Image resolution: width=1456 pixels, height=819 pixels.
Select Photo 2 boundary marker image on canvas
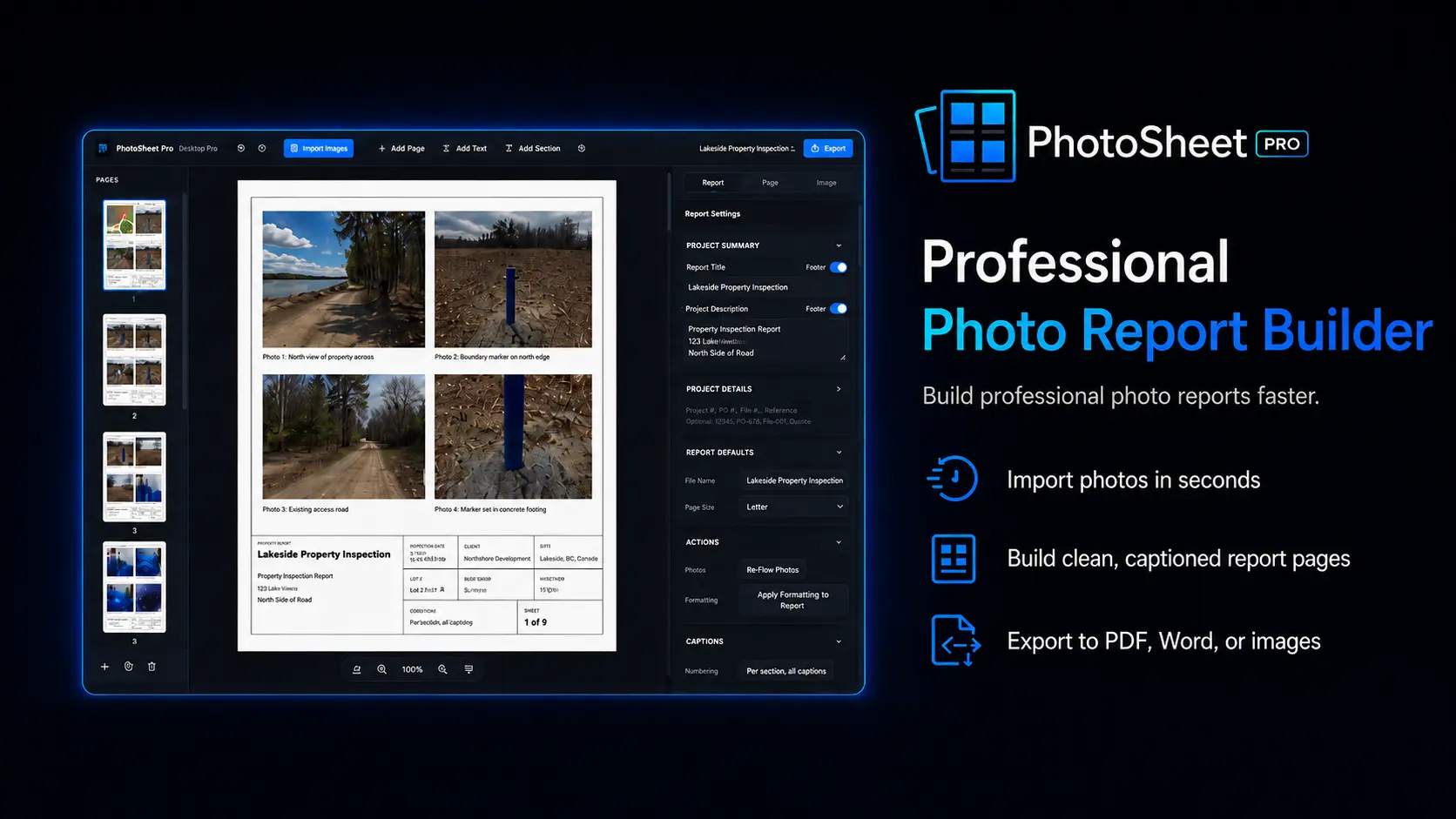513,279
